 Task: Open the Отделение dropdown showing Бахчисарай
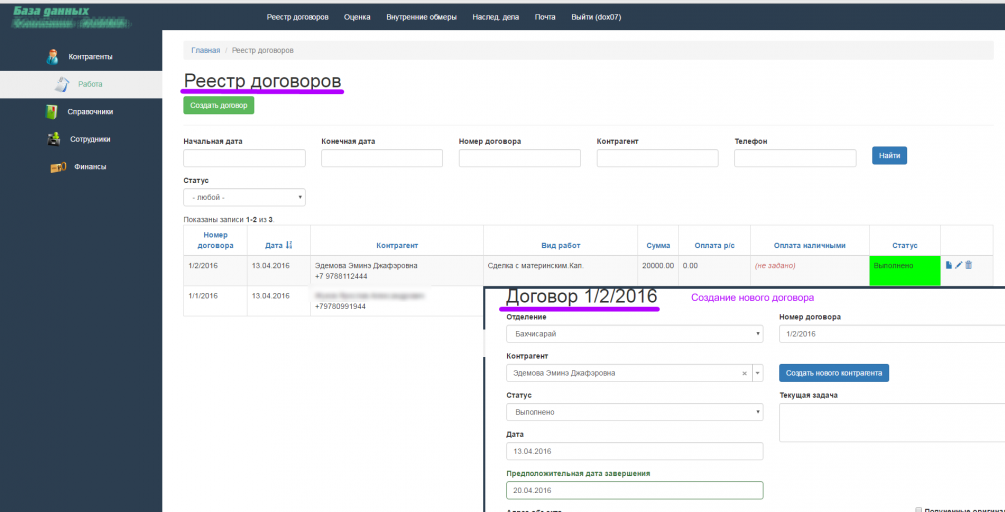click(635, 334)
